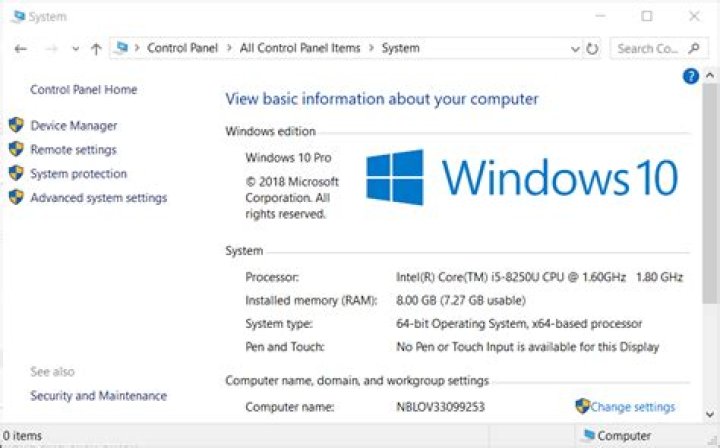Click the shield icon beside Remote settings
The height and width of the screenshot is (448, 720).
coord(16,149)
